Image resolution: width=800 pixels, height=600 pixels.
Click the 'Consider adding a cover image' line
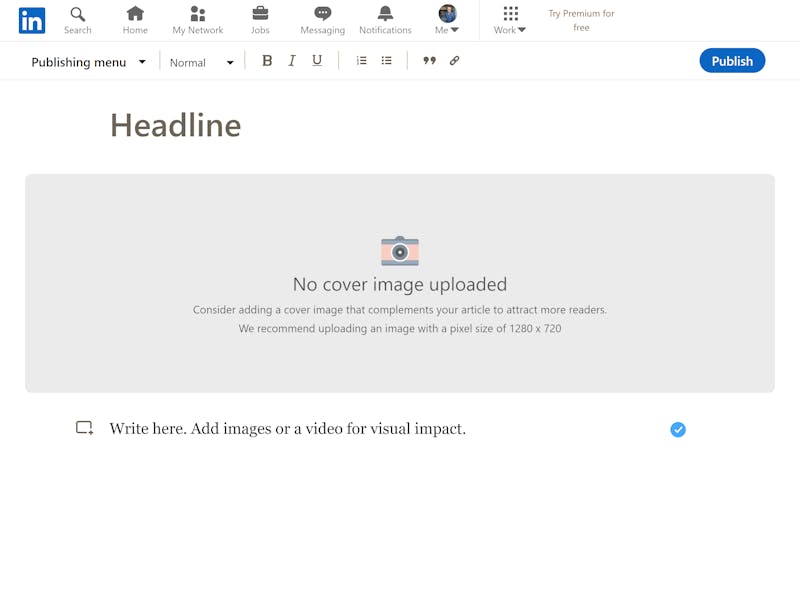(400, 310)
